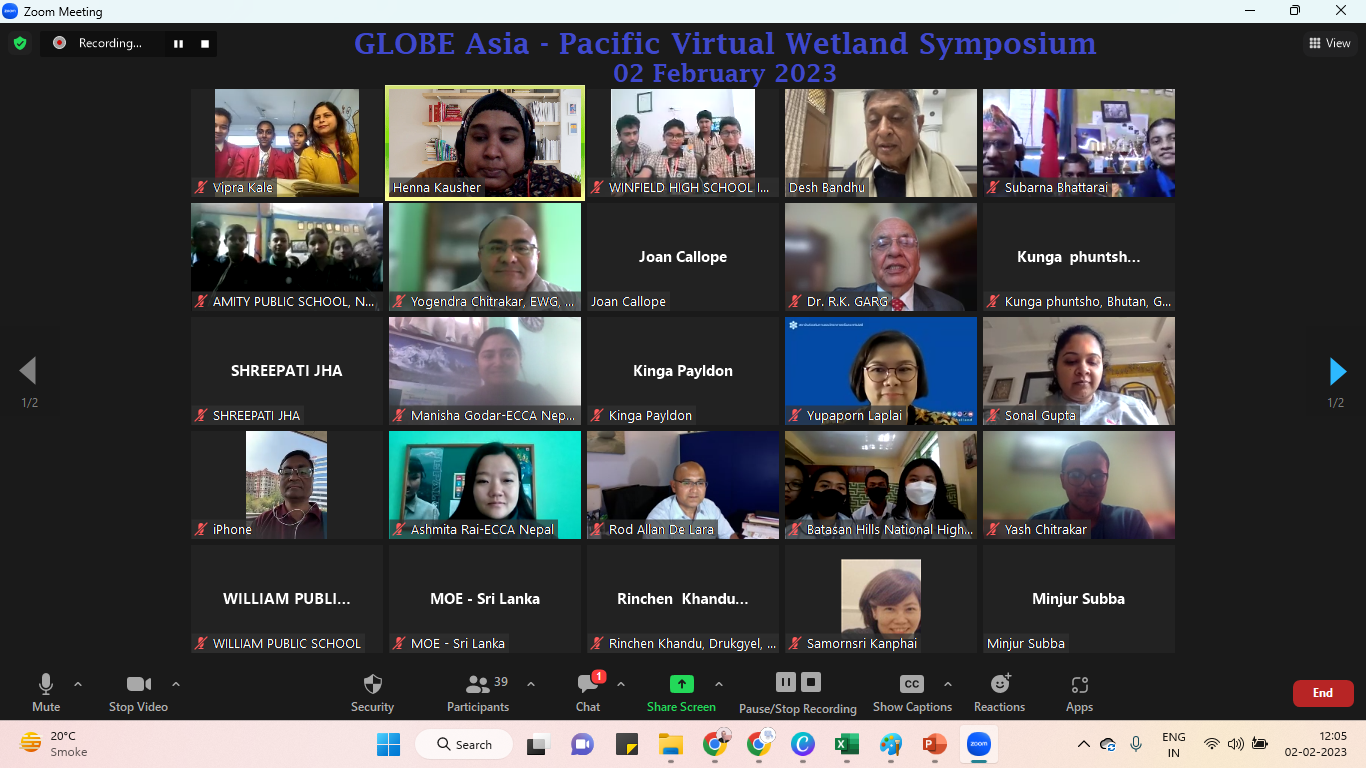Pause the recording in the bottom toolbar
The image size is (1366, 768).
click(786, 682)
